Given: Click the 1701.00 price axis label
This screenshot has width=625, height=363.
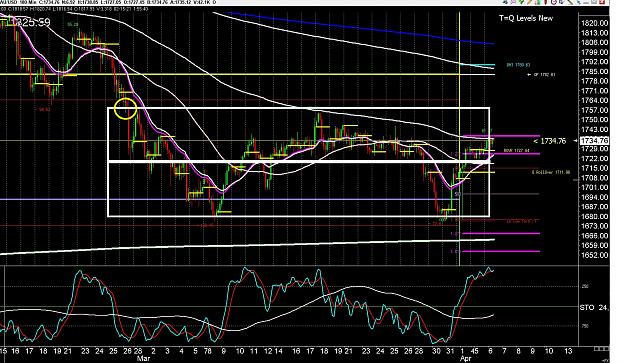Looking at the screenshot, I should coord(595,188).
